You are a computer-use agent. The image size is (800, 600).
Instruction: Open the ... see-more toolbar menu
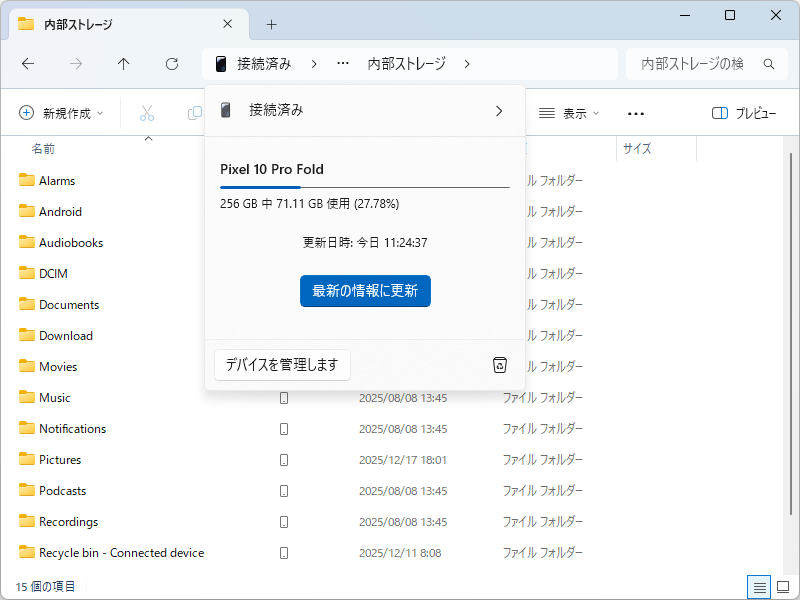click(x=636, y=113)
